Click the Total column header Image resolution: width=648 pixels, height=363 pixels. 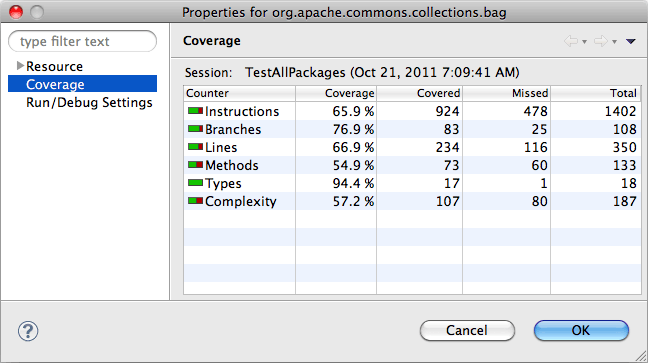point(596,93)
